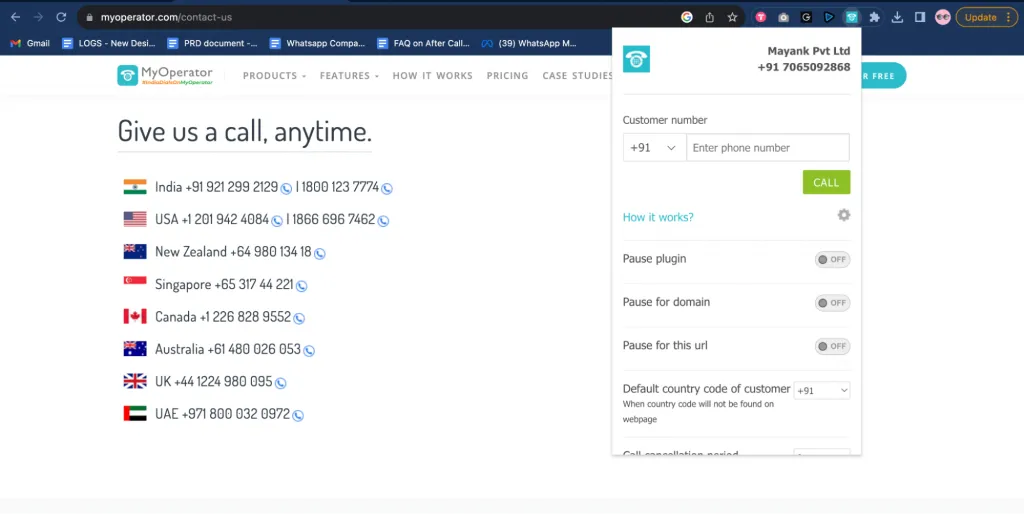Image resolution: width=1024 pixels, height=514 pixels.
Task: Toggle Pause for this url switch
Action: coord(832,346)
